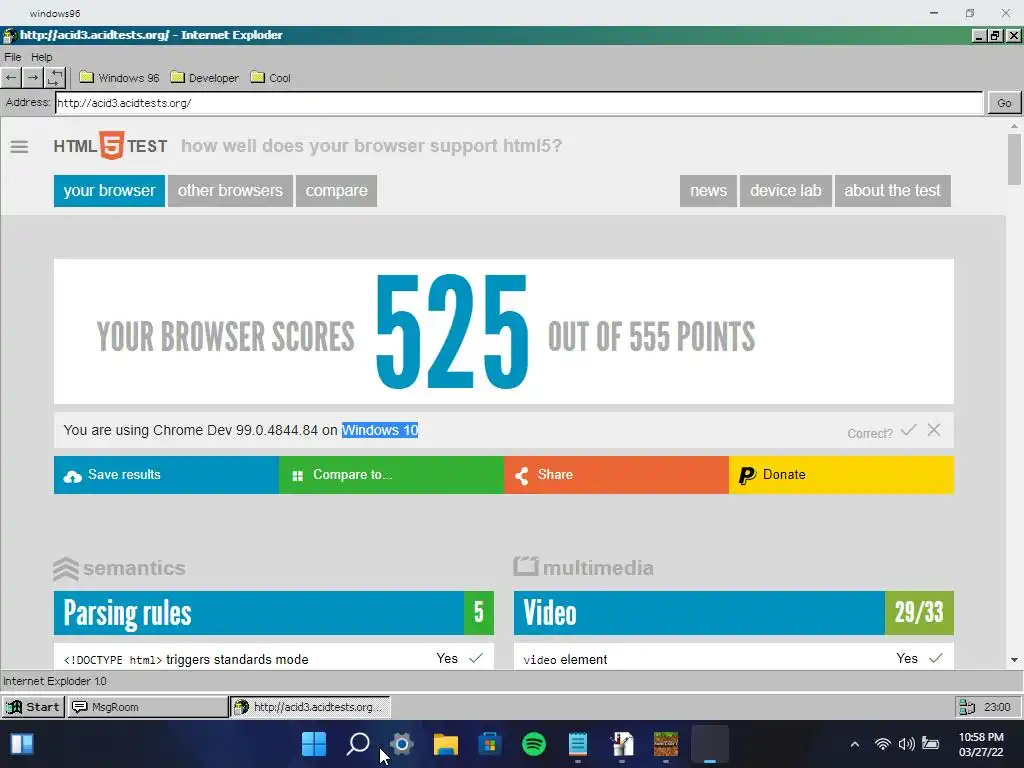Go back with the left arrow button
Image resolution: width=1024 pixels, height=768 pixels.
[x=11, y=78]
